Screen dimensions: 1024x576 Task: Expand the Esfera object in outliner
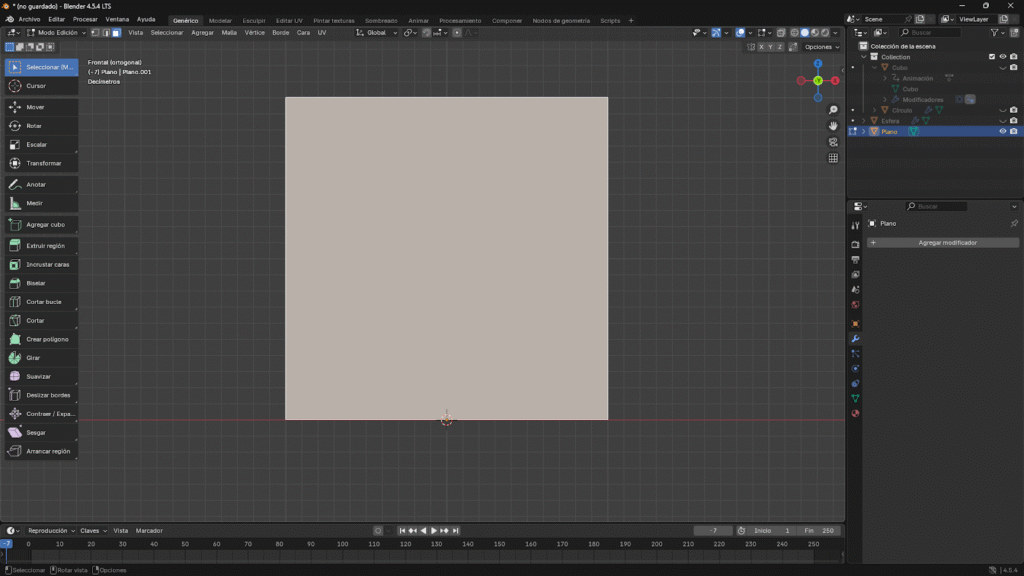[864, 121]
